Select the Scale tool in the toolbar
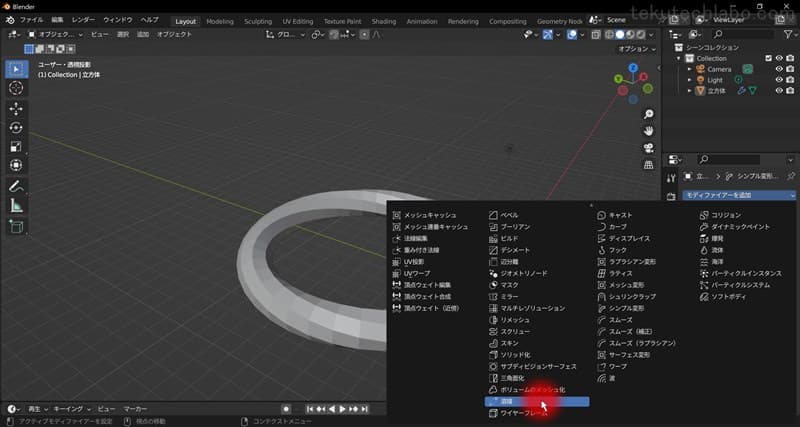The height and width of the screenshot is (427, 800). click(16, 146)
